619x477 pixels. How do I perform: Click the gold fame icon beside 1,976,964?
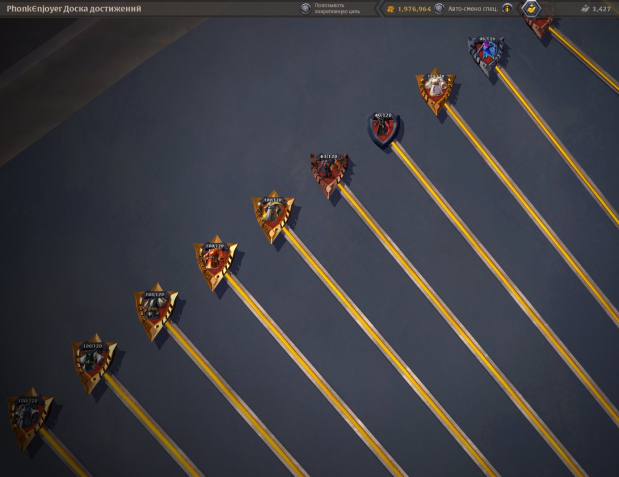pos(390,9)
